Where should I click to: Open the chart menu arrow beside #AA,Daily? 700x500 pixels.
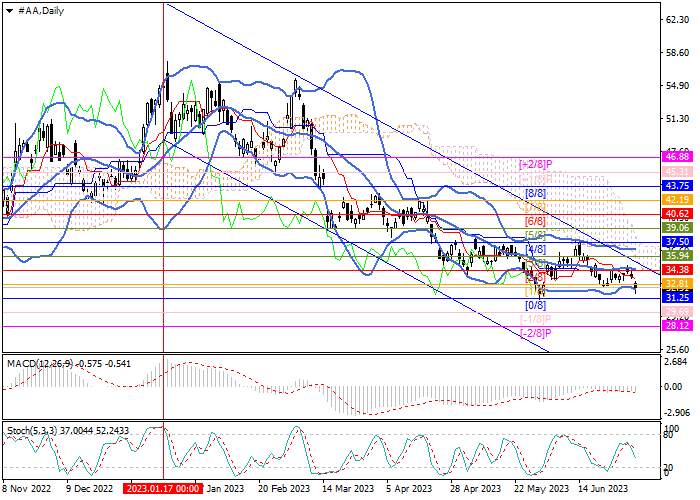tap(9, 11)
